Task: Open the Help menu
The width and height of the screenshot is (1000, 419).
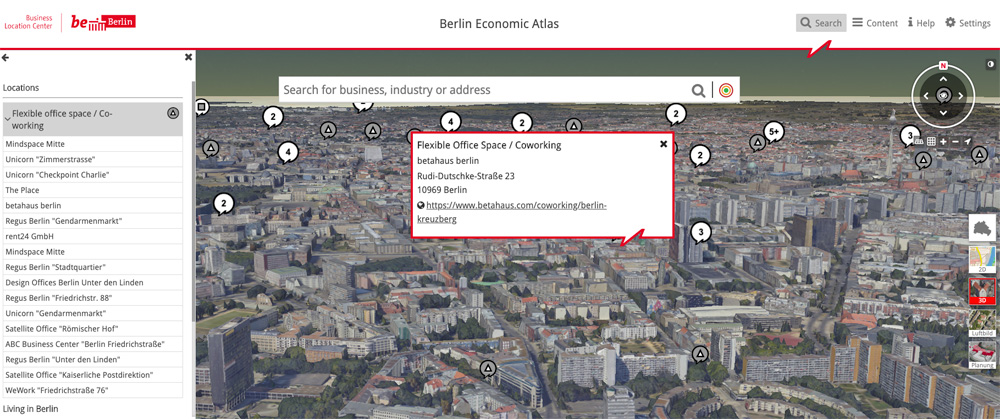Action: tap(921, 23)
